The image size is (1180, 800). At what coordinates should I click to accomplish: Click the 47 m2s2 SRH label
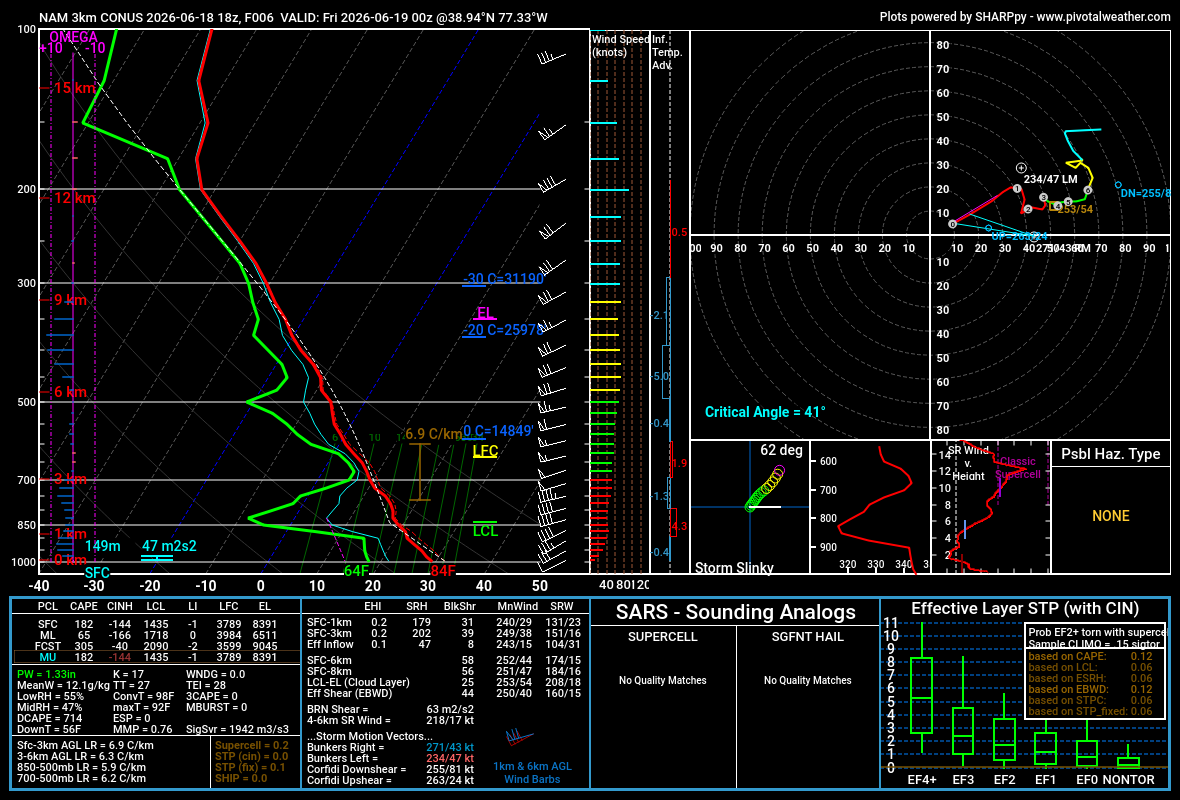169,546
